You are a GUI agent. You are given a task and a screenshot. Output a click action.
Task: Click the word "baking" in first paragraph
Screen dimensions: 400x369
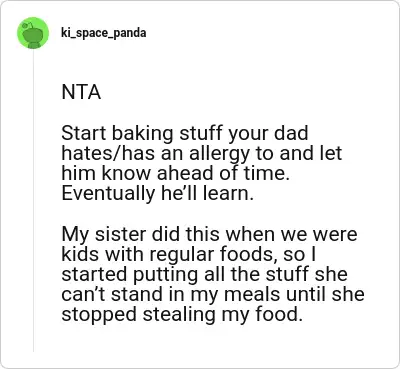(x=142, y=134)
